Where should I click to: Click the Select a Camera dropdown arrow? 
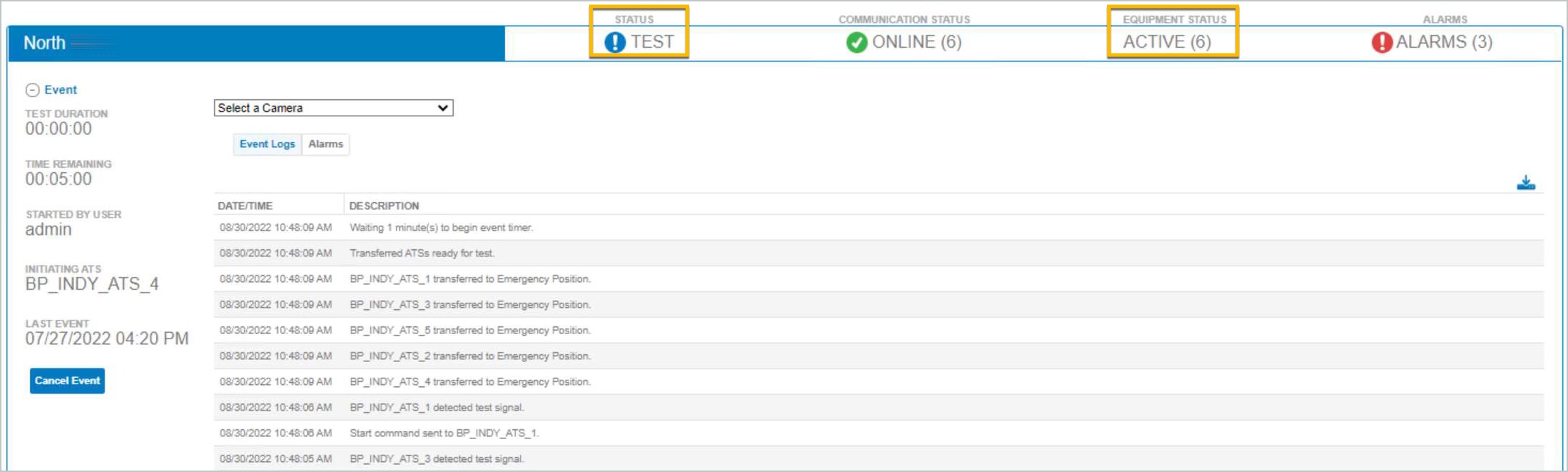443,108
